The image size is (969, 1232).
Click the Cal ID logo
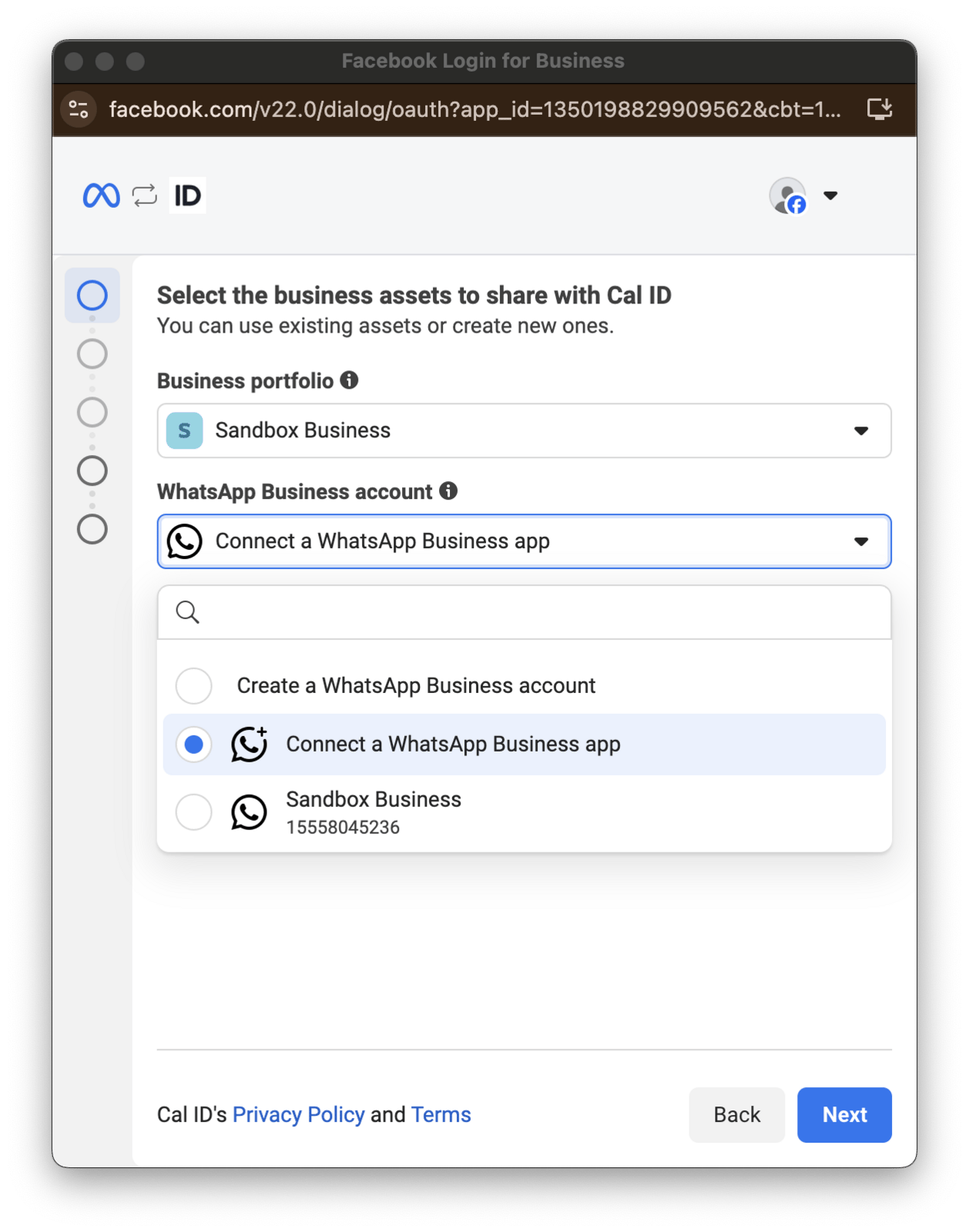[187, 196]
